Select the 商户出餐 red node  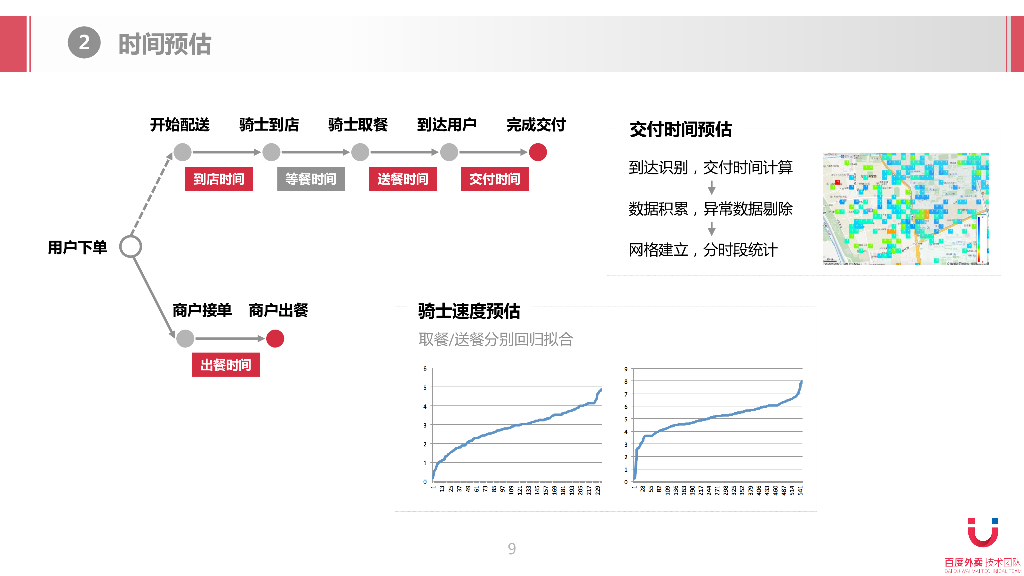pyautogui.click(x=277, y=338)
